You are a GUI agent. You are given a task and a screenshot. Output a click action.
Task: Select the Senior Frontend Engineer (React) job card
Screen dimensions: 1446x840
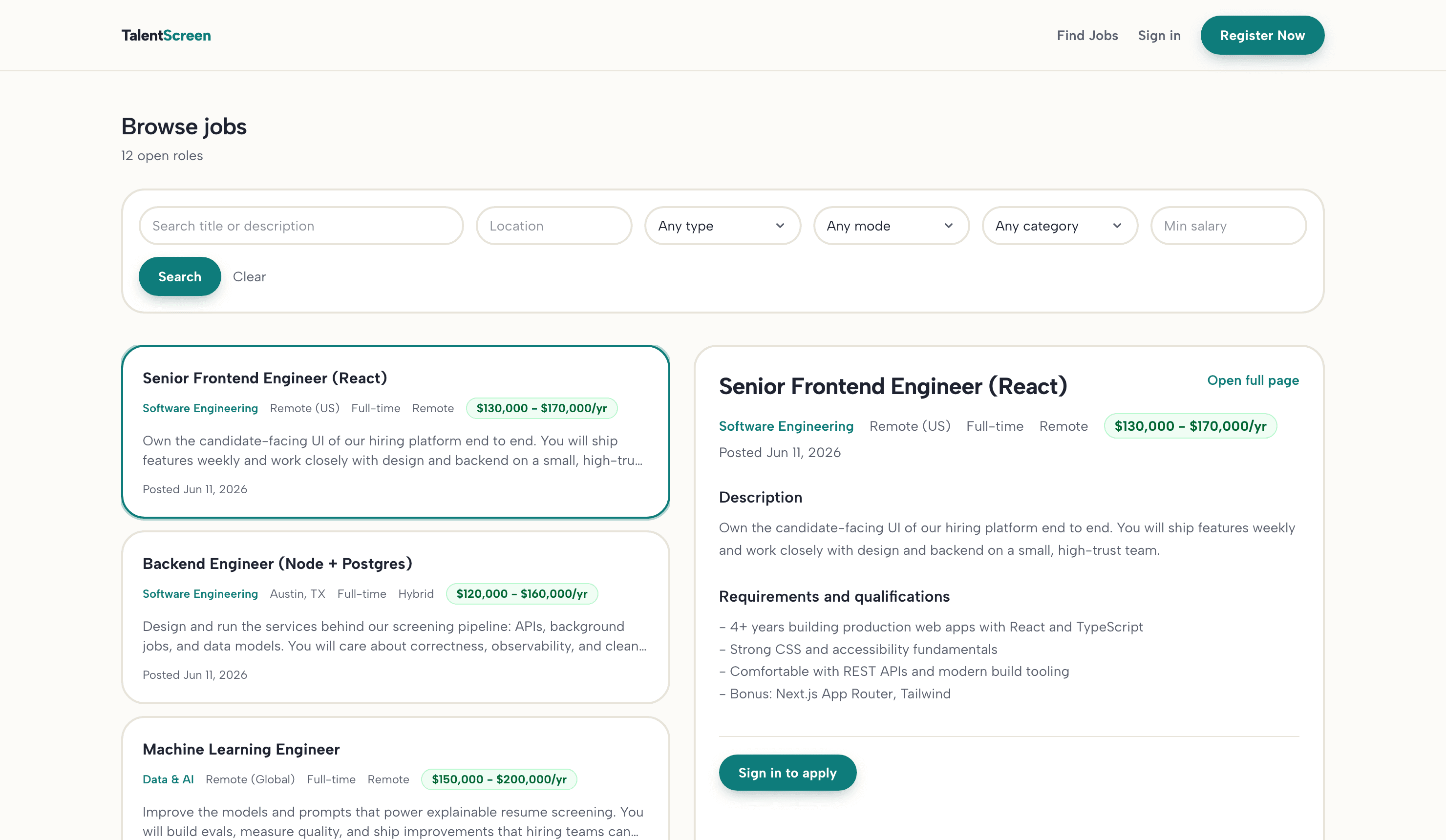point(395,432)
